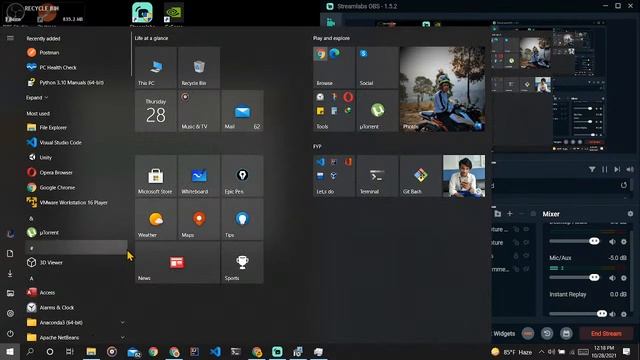Launch Unity from the Start list
This screenshot has height=360, width=640.
76,158
